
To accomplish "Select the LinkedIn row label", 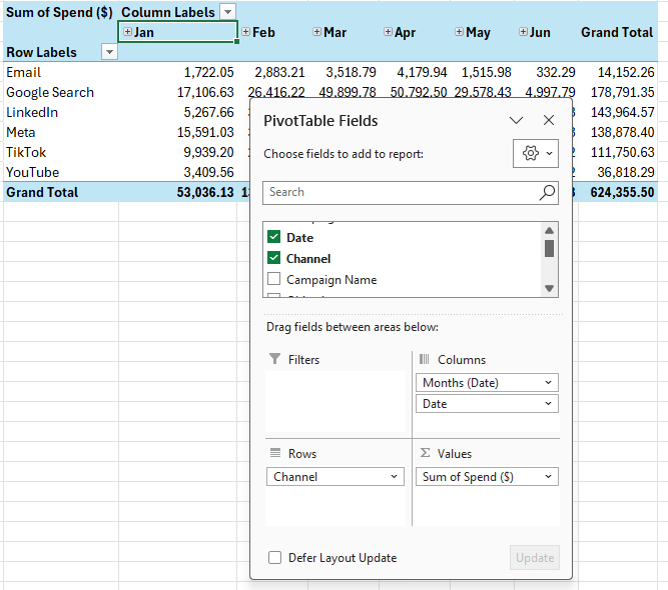I will [32, 112].
